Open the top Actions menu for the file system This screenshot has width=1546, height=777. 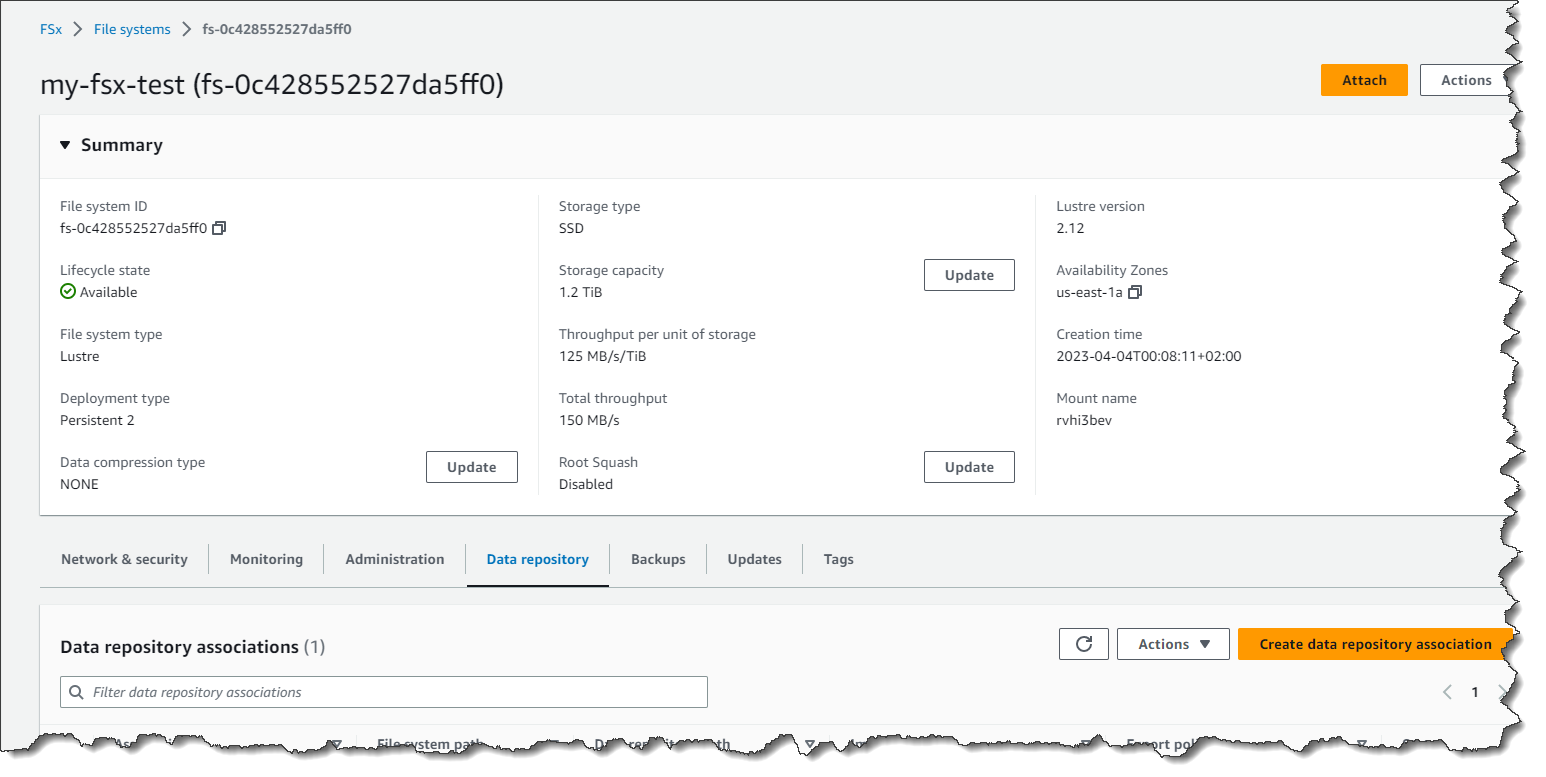(1466, 80)
